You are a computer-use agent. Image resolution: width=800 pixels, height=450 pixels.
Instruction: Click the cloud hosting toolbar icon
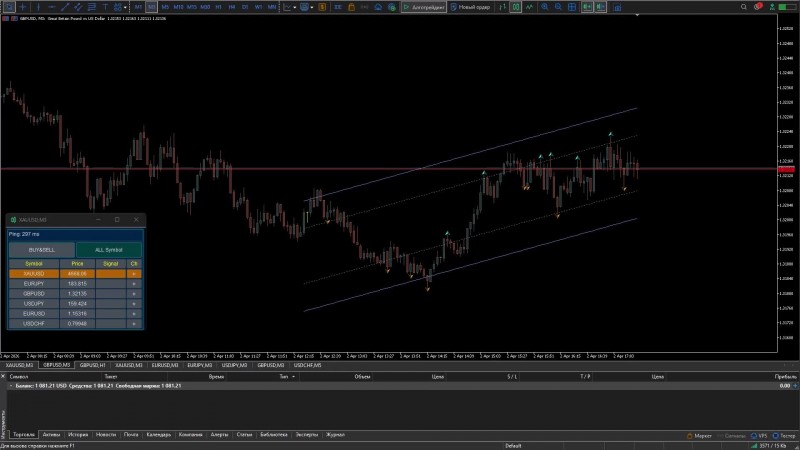coord(378,7)
